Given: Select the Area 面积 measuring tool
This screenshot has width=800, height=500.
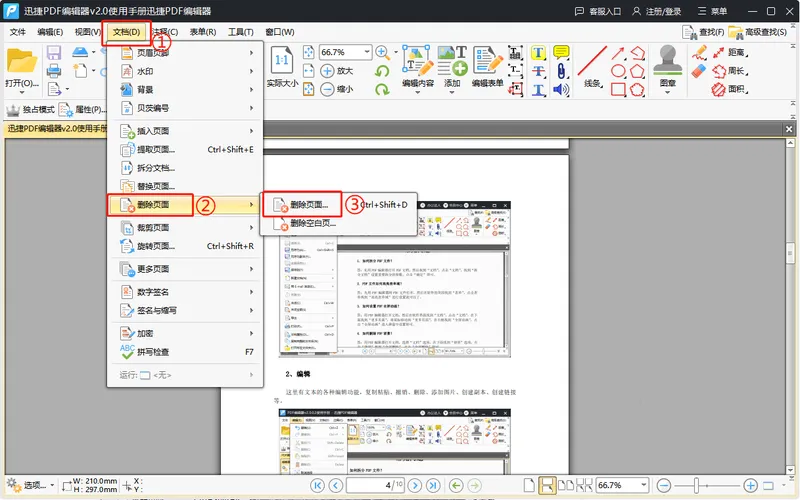Looking at the screenshot, I should (x=730, y=89).
